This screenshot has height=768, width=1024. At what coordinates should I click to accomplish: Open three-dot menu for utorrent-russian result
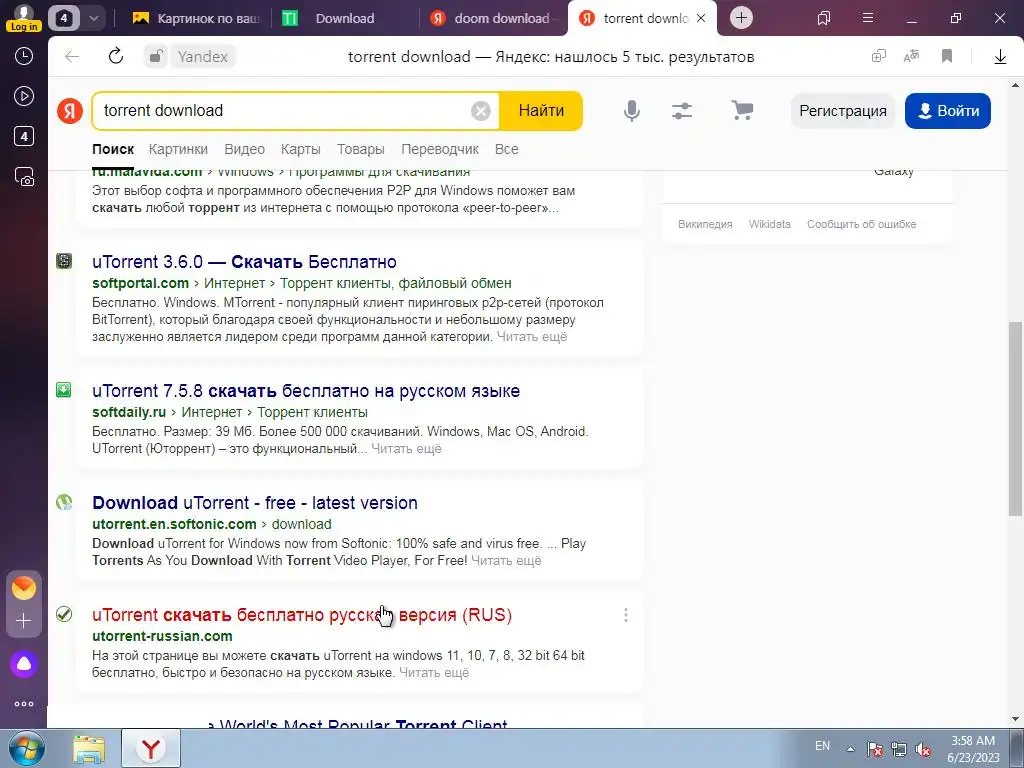pos(626,615)
